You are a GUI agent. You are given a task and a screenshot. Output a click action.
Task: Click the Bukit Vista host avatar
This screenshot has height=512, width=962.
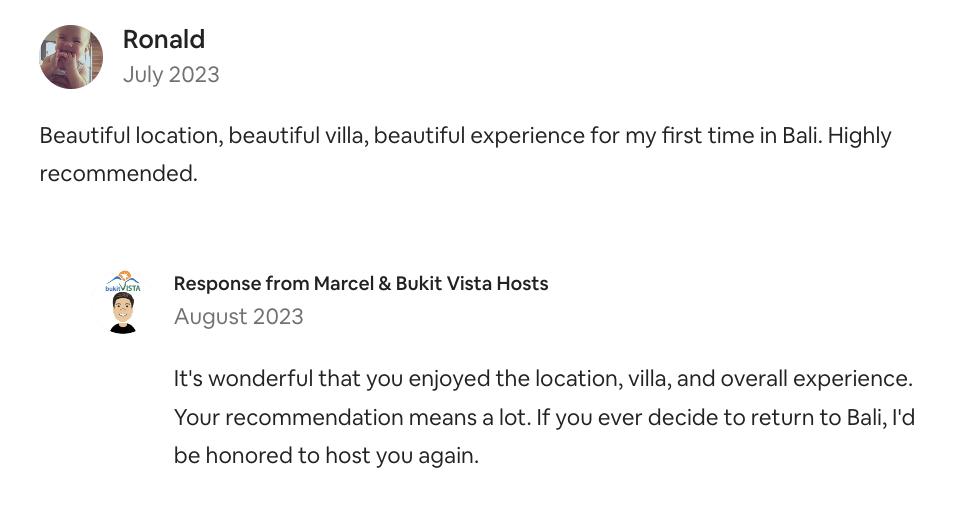123,302
